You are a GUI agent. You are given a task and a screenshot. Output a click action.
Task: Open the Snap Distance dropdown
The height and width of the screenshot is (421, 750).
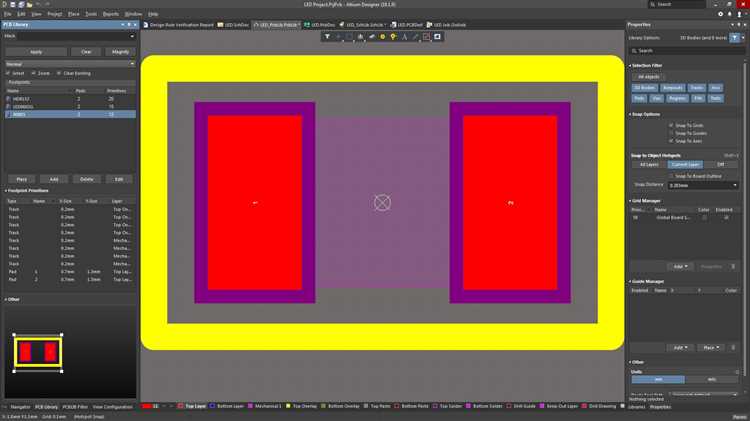703,185
